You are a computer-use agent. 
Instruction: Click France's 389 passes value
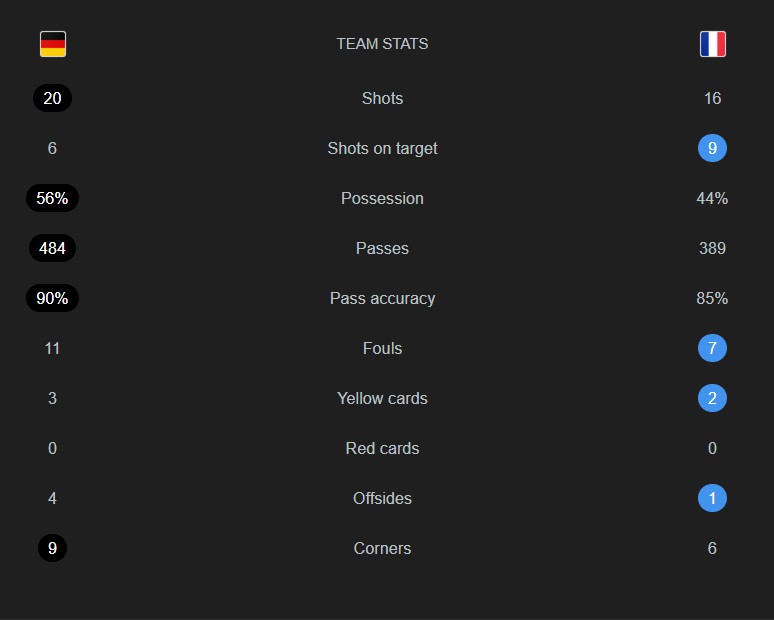click(712, 248)
